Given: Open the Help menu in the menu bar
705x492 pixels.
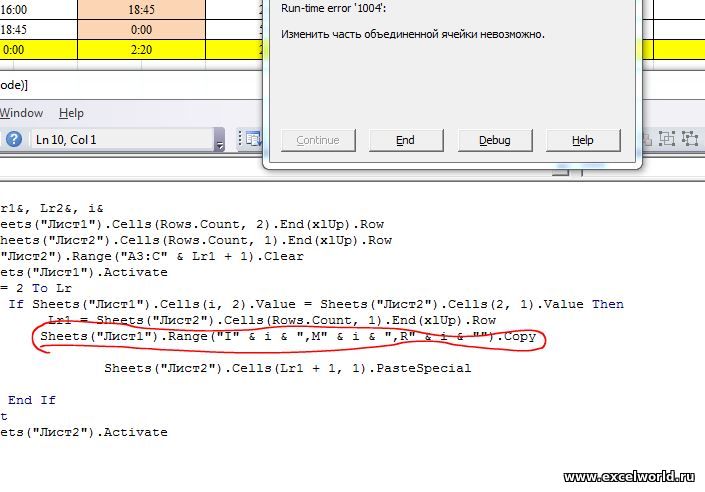Looking at the screenshot, I should pyautogui.click(x=71, y=113).
